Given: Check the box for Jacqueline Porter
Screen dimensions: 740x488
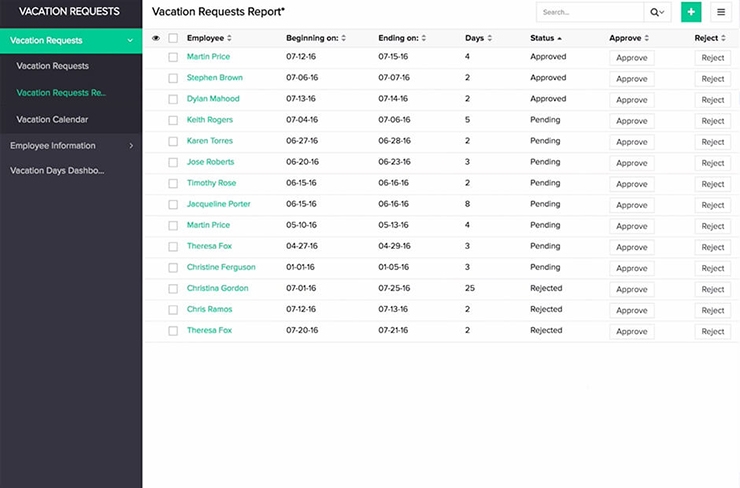Looking at the screenshot, I should (173, 204).
